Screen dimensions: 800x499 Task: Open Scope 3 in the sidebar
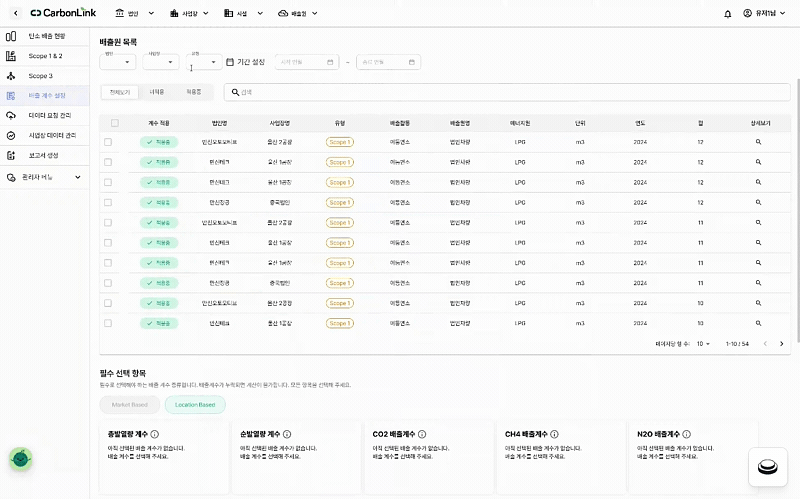tap(40, 76)
